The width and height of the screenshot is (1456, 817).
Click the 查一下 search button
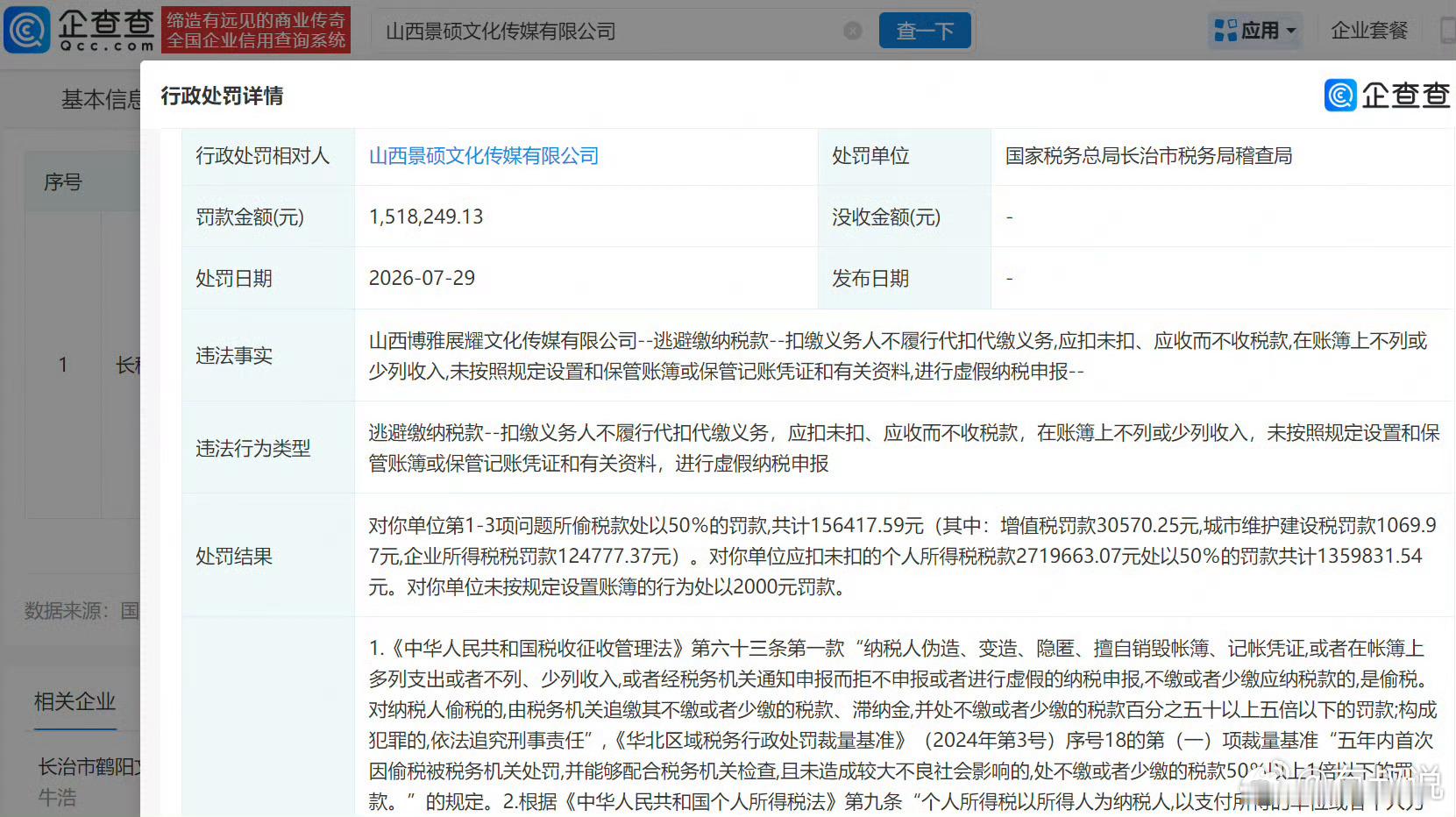(925, 31)
